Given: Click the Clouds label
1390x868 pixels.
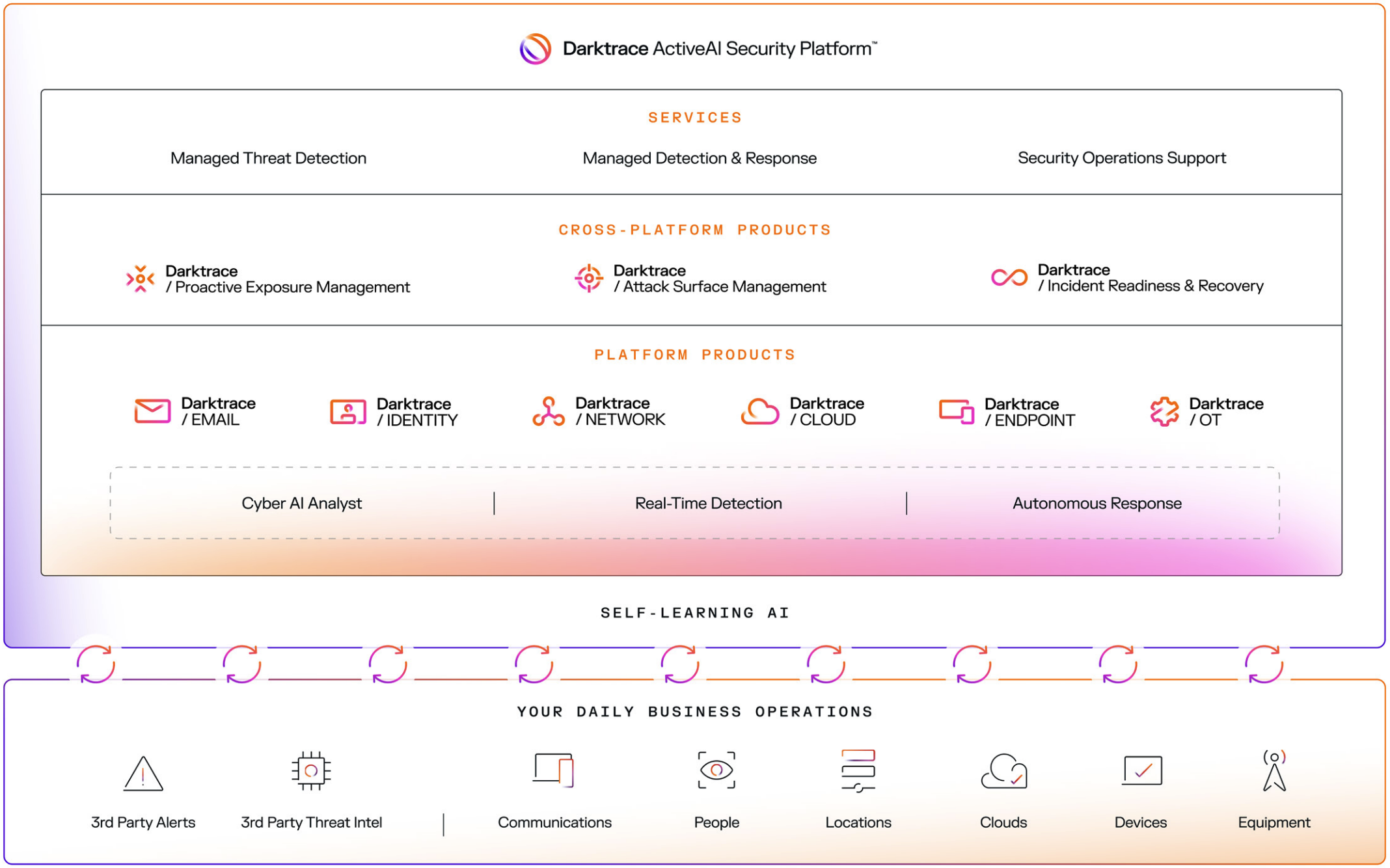Looking at the screenshot, I should click(x=1003, y=822).
